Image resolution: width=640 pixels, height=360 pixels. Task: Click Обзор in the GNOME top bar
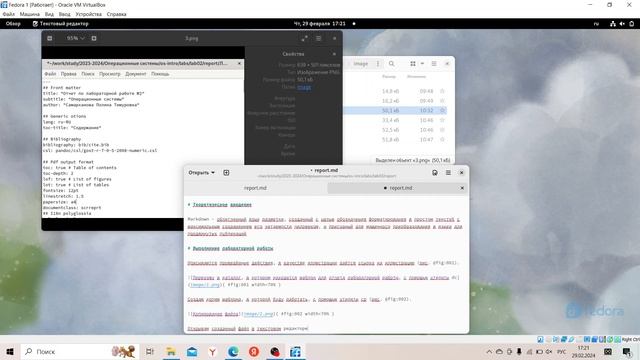13,24
